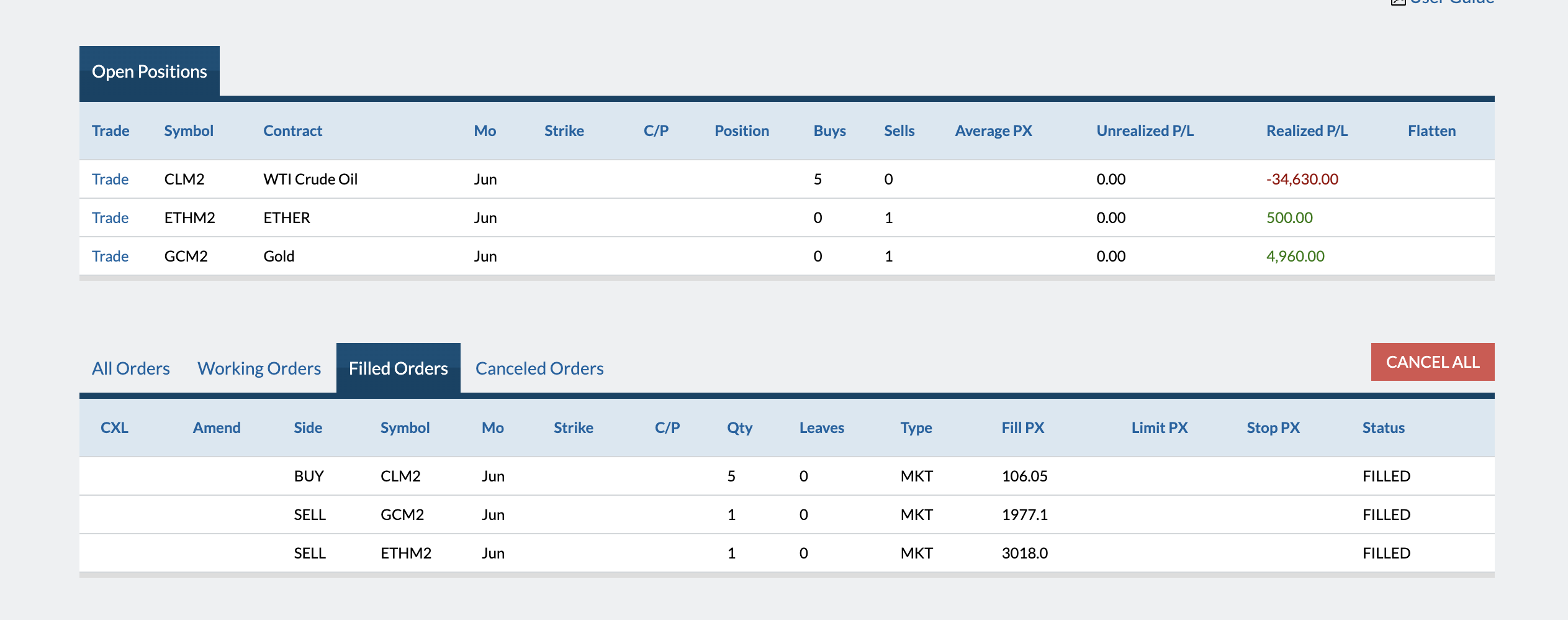Click the 1977.1 fill price
This screenshot has height=620, width=1568.
1024,514
